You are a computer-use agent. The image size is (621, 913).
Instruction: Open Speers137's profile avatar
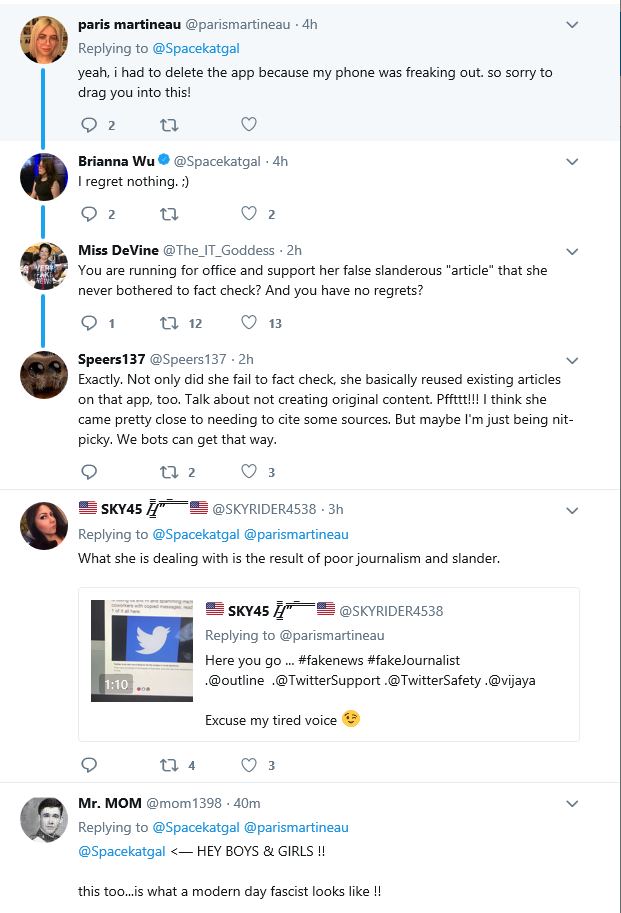click(x=44, y=375)
